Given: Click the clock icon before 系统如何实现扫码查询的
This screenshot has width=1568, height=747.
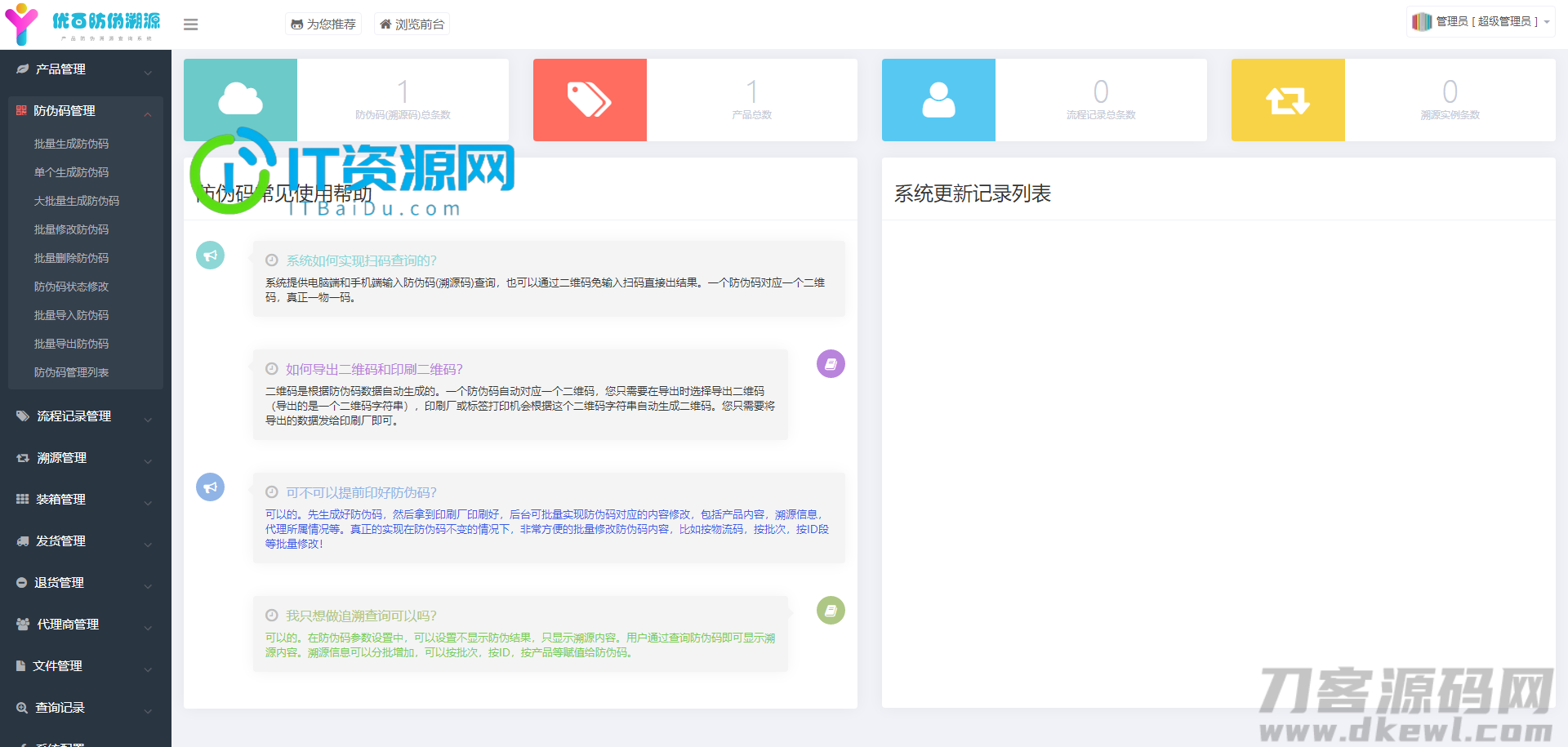Looking at the screenshot, I should click(272, 260).
